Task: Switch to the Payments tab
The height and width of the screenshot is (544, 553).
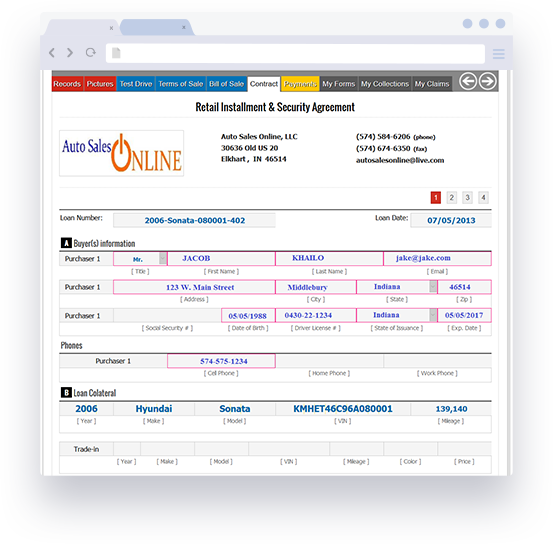Action: (300, 84)
